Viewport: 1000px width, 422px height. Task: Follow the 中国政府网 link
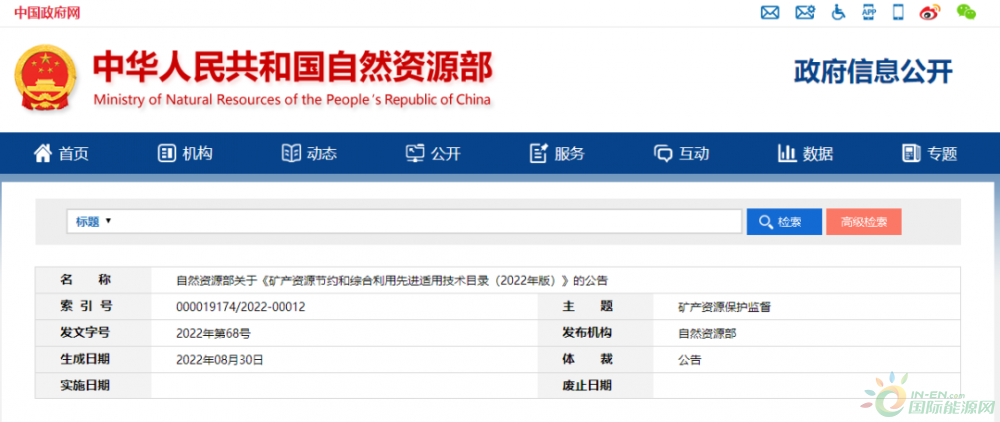pos(47,12)
